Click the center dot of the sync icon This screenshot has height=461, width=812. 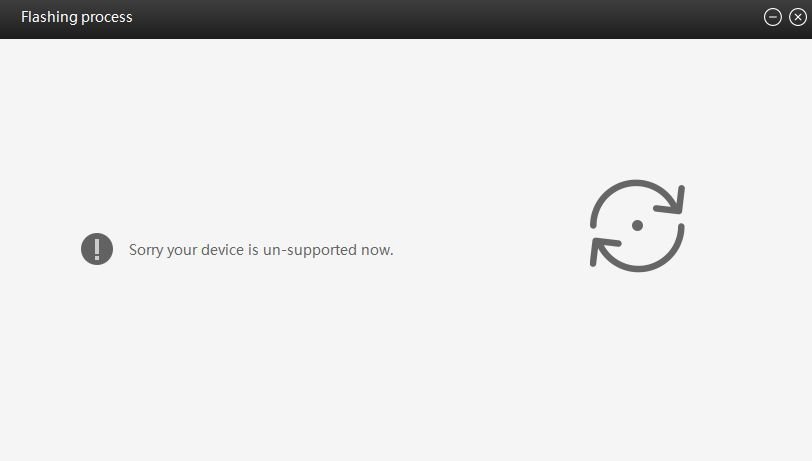tap(637, 225)
